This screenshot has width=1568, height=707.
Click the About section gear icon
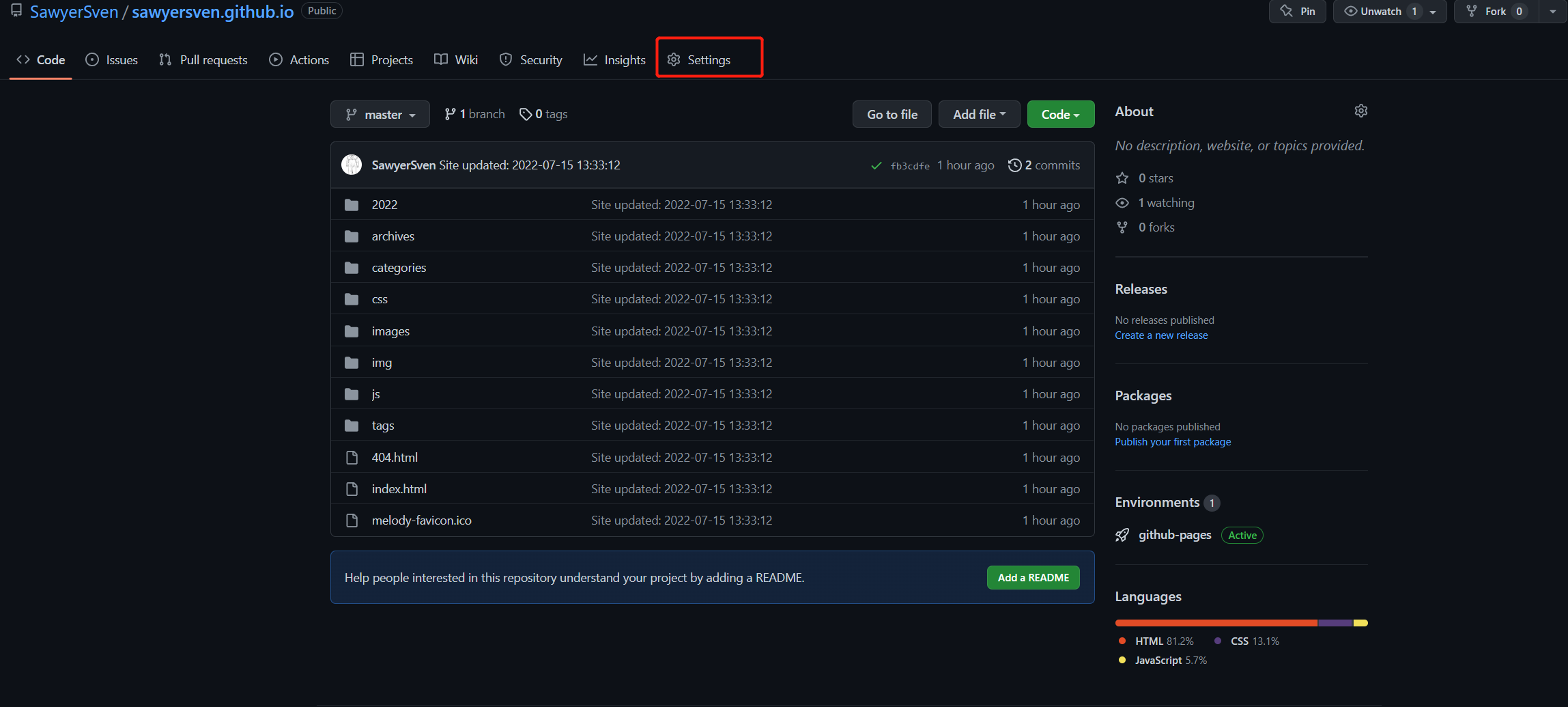(1361, 111)
